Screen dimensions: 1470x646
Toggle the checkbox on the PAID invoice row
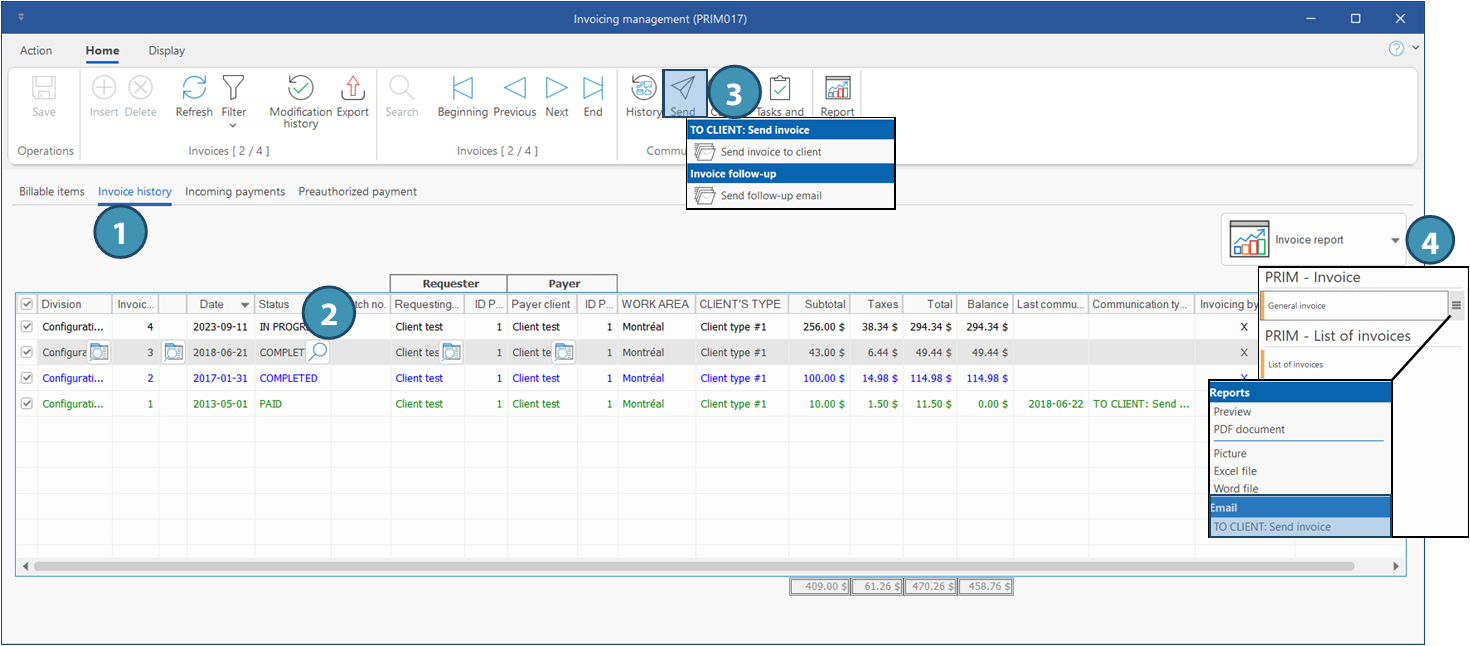[27, 404]
